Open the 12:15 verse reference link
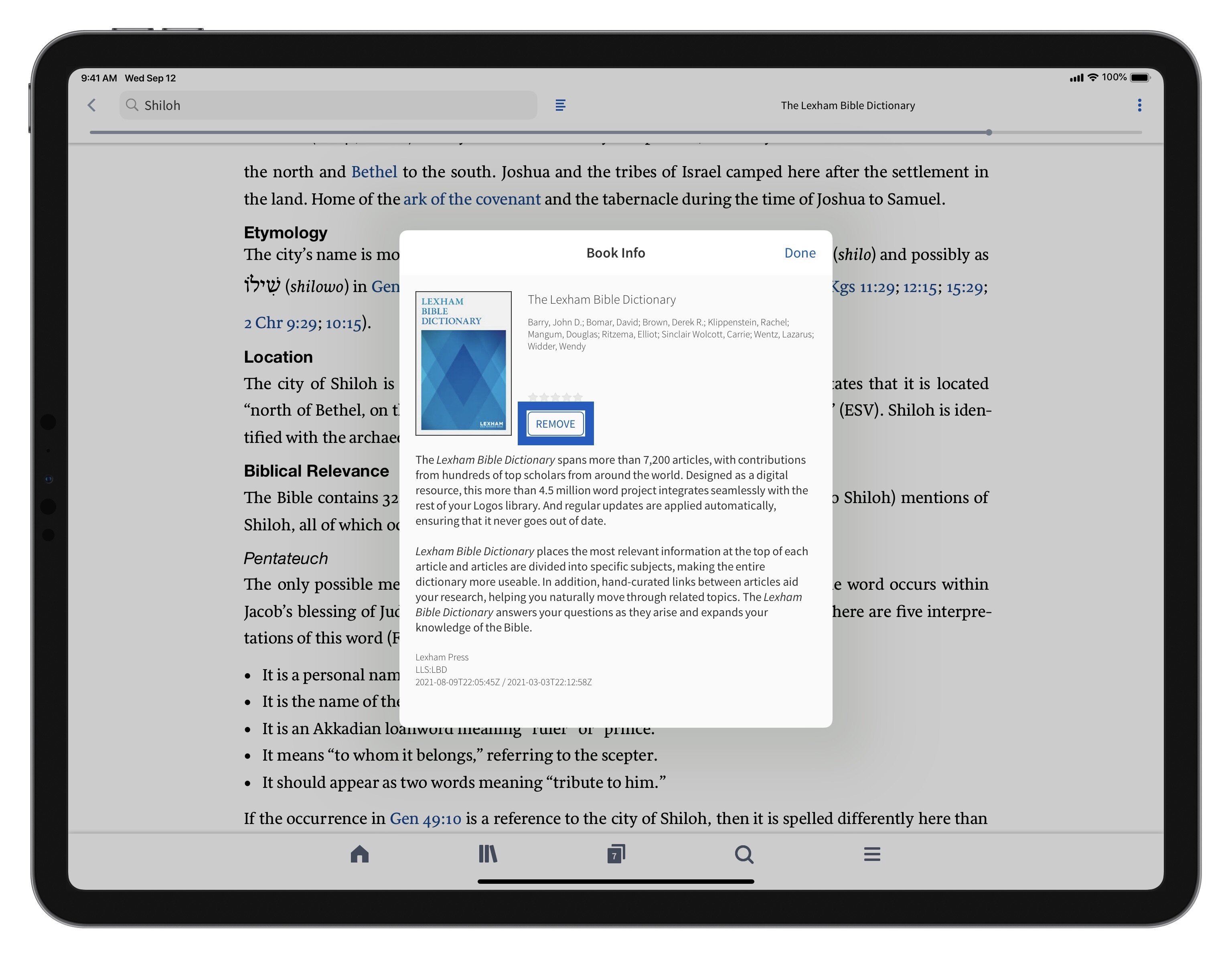Screen dimensions: 1232x958 pos(920,287)
